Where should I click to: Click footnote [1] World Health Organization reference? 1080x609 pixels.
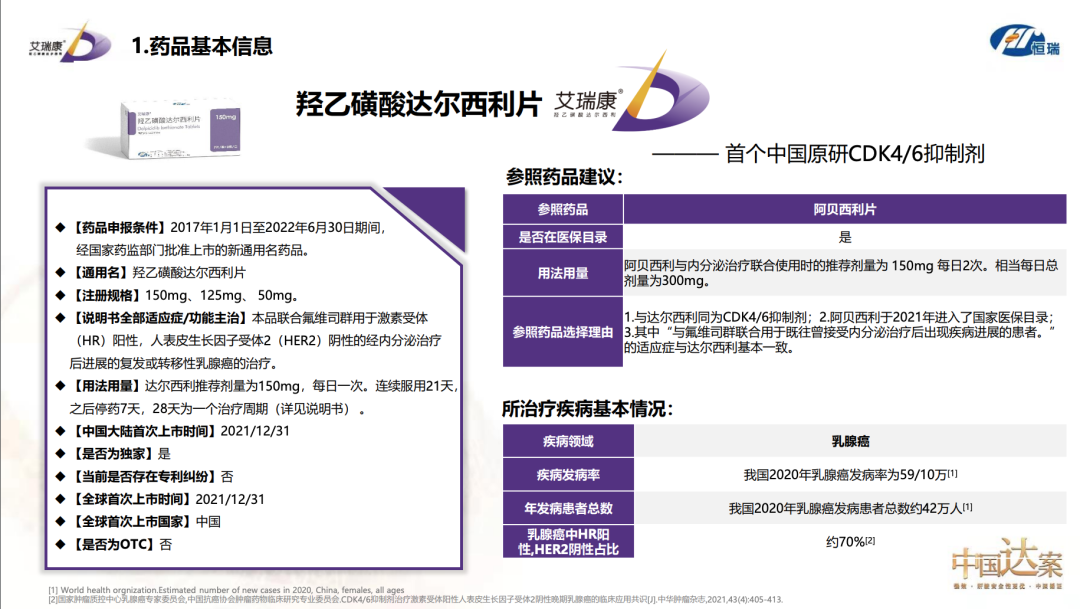226,590
